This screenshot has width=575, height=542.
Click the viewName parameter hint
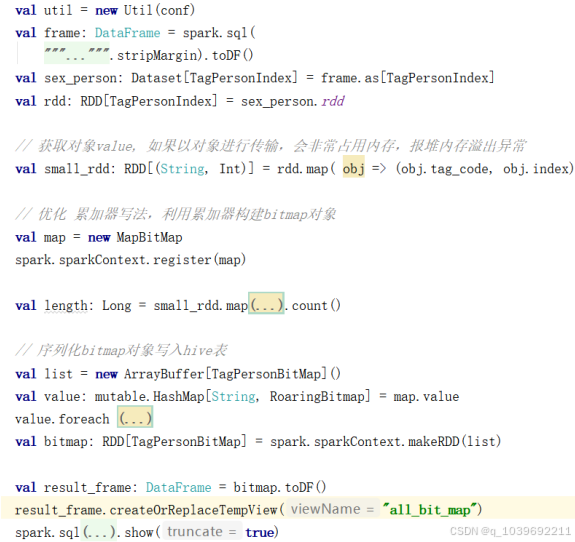tap(332, 509)
